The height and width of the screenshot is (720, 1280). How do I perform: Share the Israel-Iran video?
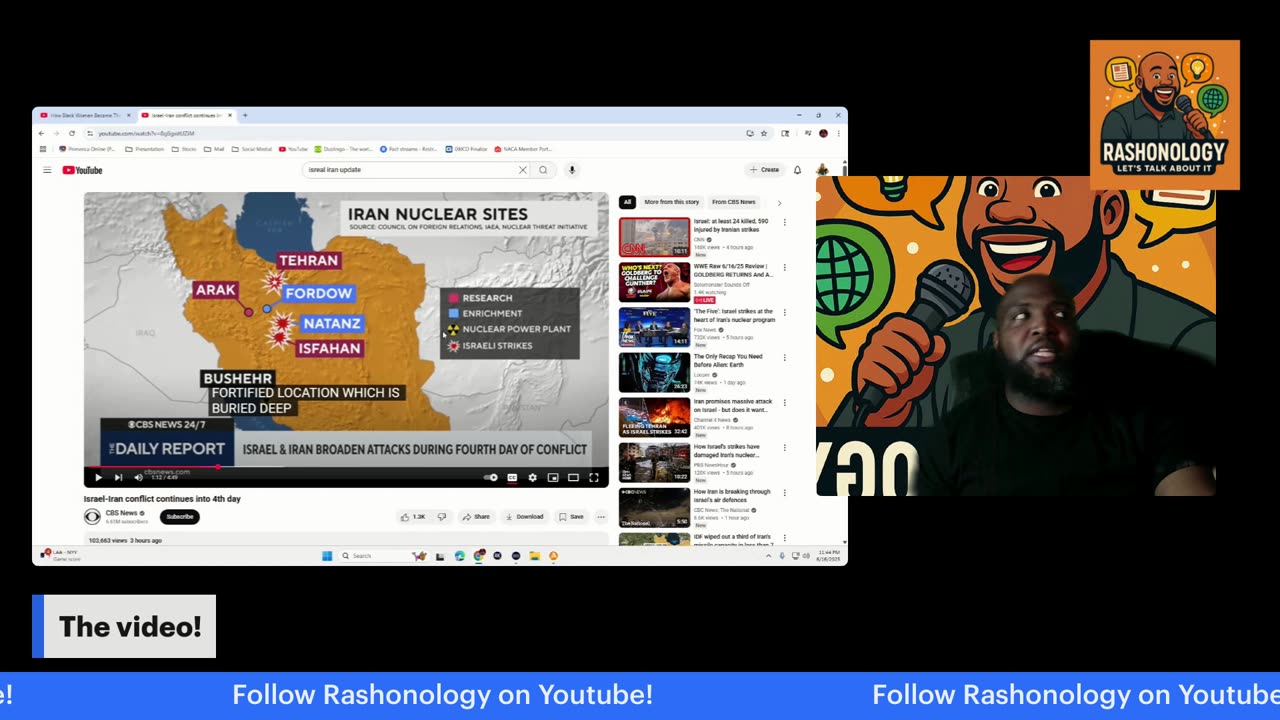[x=475, y=517]
